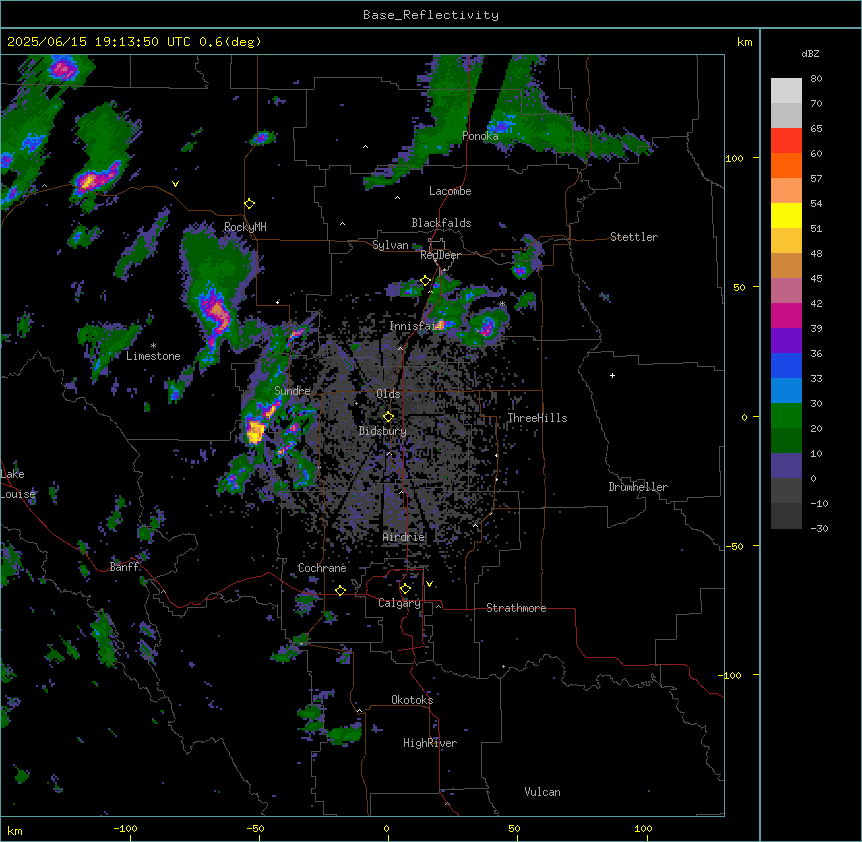Image resolution: width=862 pixels, height=842 pixels.
Task: Click the blue 33–36 dBZ swatch
Action: (x=786, y=365)
